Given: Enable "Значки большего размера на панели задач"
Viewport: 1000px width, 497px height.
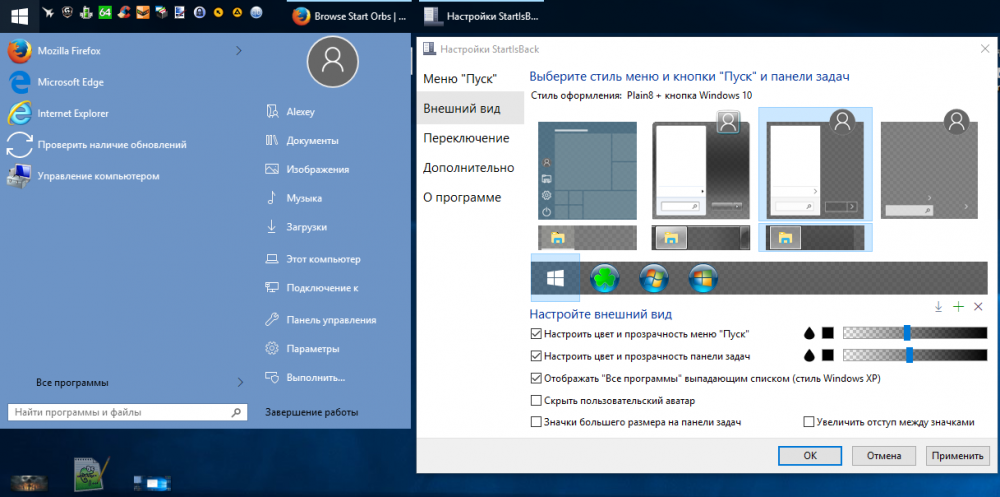Looking at the screenshot, I should point(537,423).
